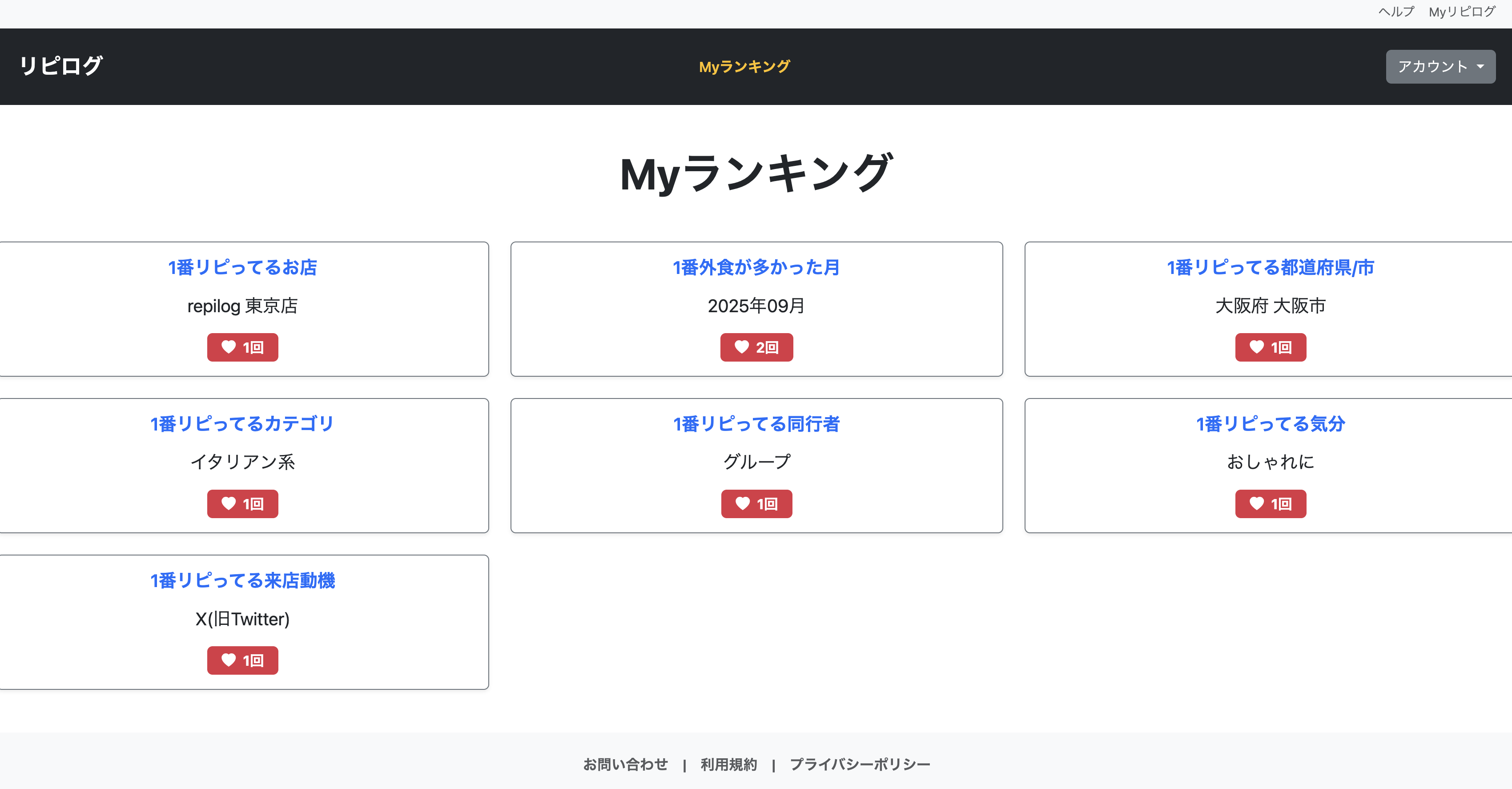Open the 利用規約 page
This screenshot has width=1512, height=789.
tap(728, 764)
